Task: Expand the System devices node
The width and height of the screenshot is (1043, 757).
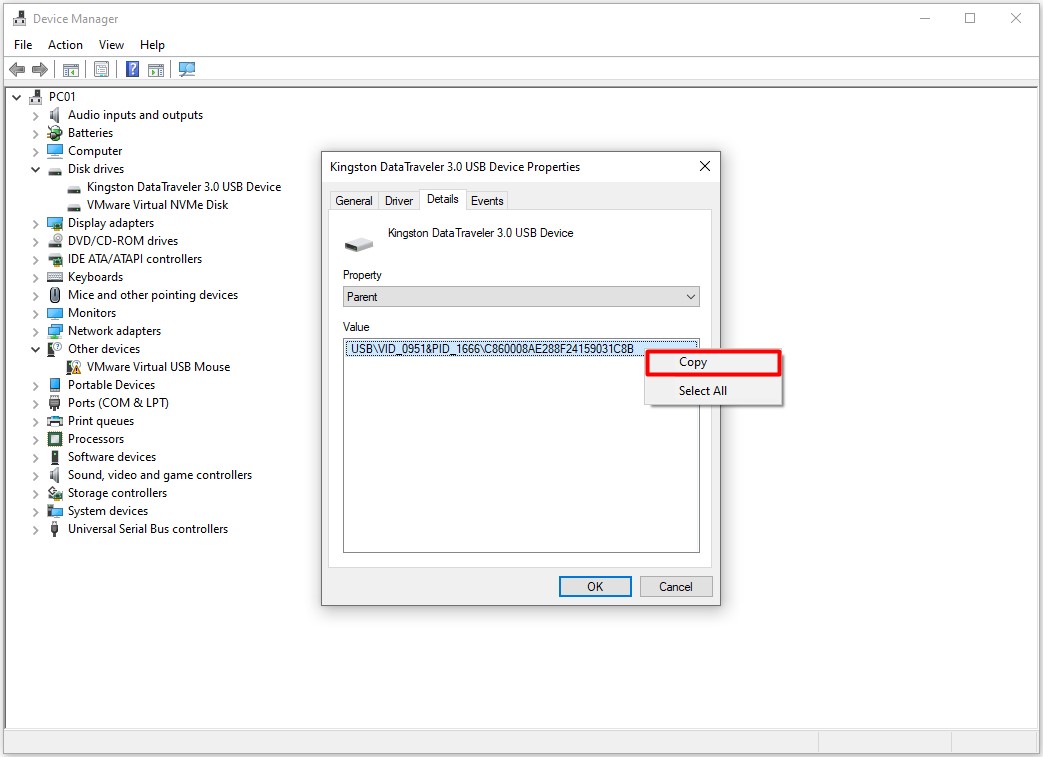Action: (35, 511)
